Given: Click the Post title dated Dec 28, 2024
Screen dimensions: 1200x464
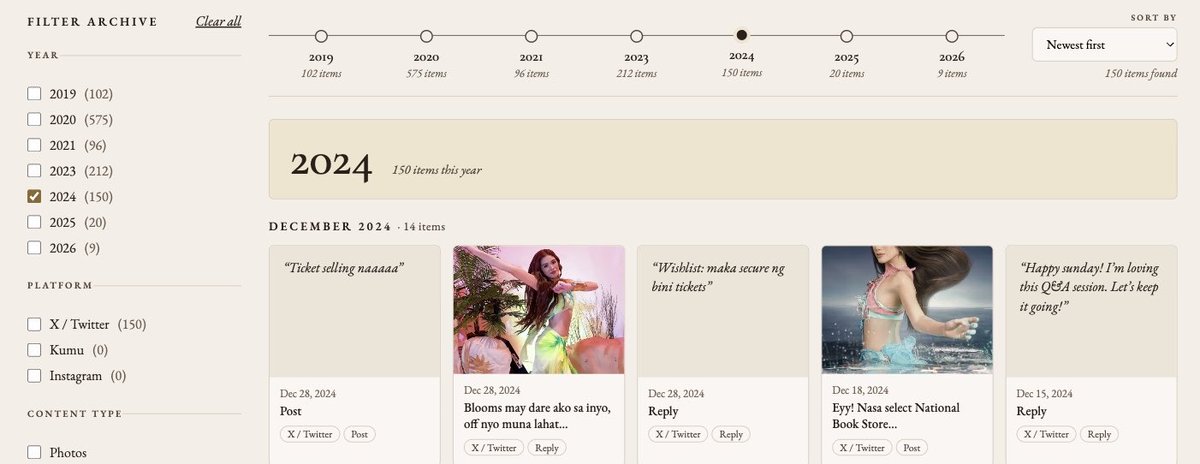Looking at the screenshot, I should click(291, 411).
